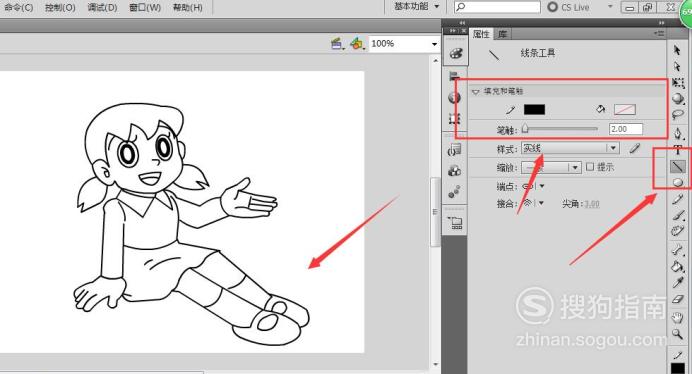This screenshot has width=692, height=374.
Task: Open the 缩放 scale dropdown
Action: click(x=551, y=167)
